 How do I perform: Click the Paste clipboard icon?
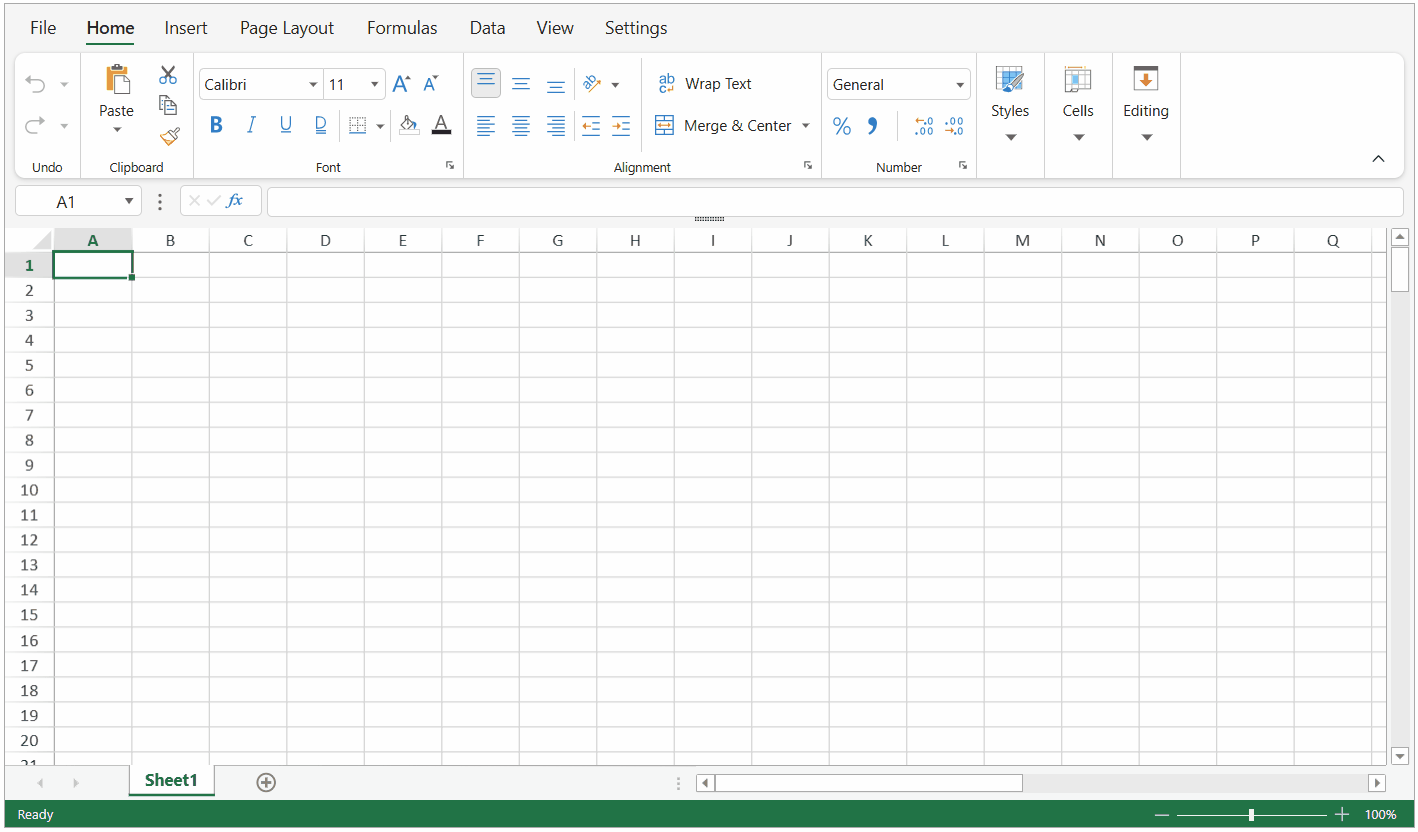pos(117,79)
